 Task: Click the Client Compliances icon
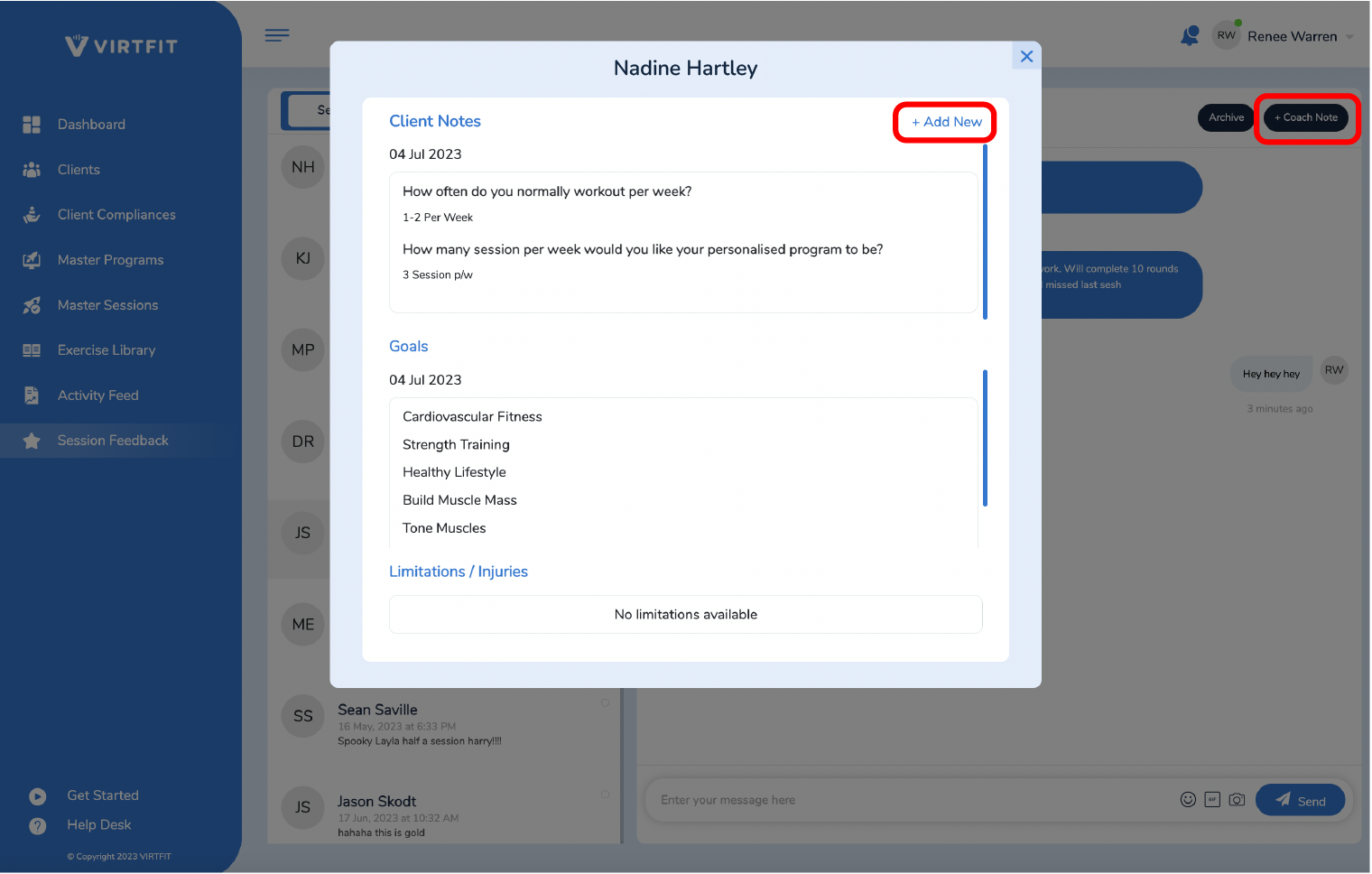coord(32,215)
